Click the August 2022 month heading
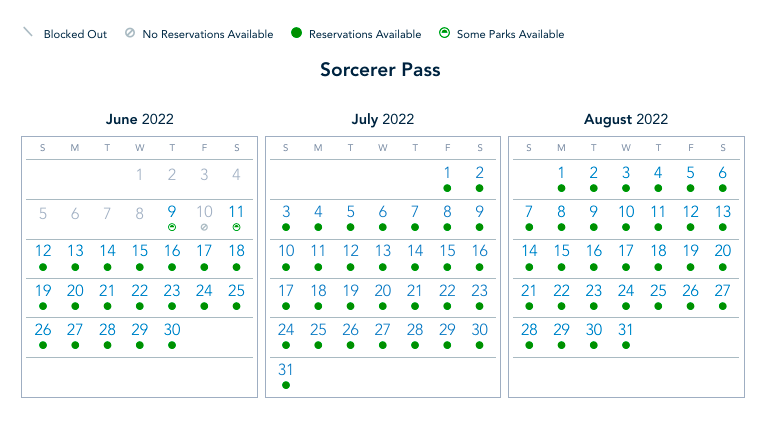This screenshot has width=780, height=428. (x=626, y=119)
